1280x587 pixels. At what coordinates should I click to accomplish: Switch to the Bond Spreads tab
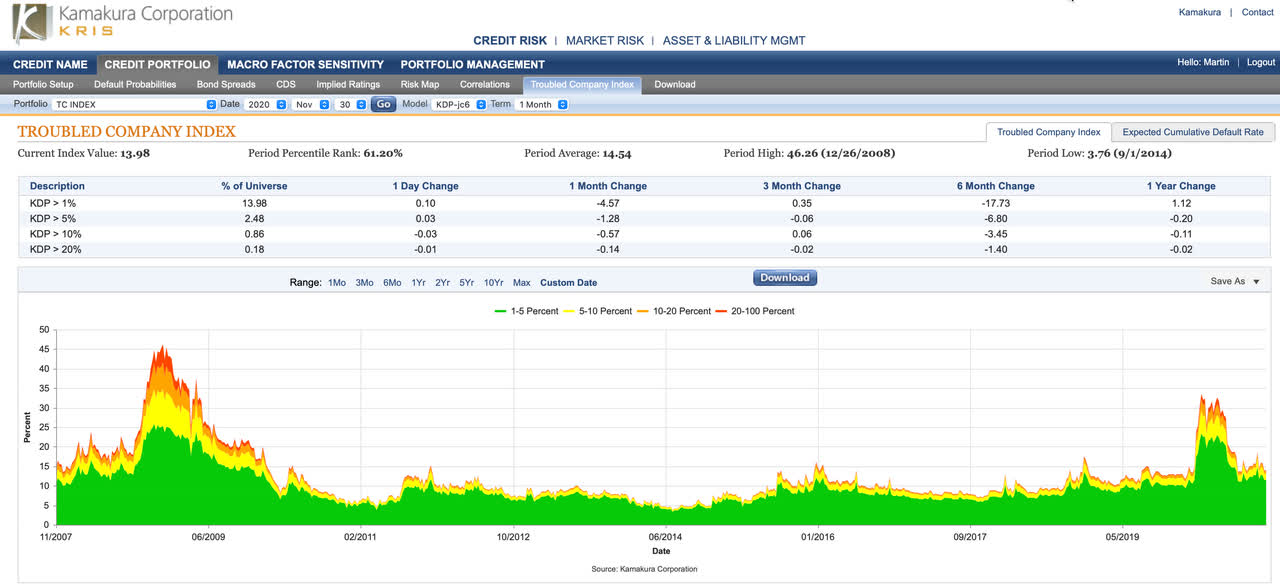tap(226, 85)
